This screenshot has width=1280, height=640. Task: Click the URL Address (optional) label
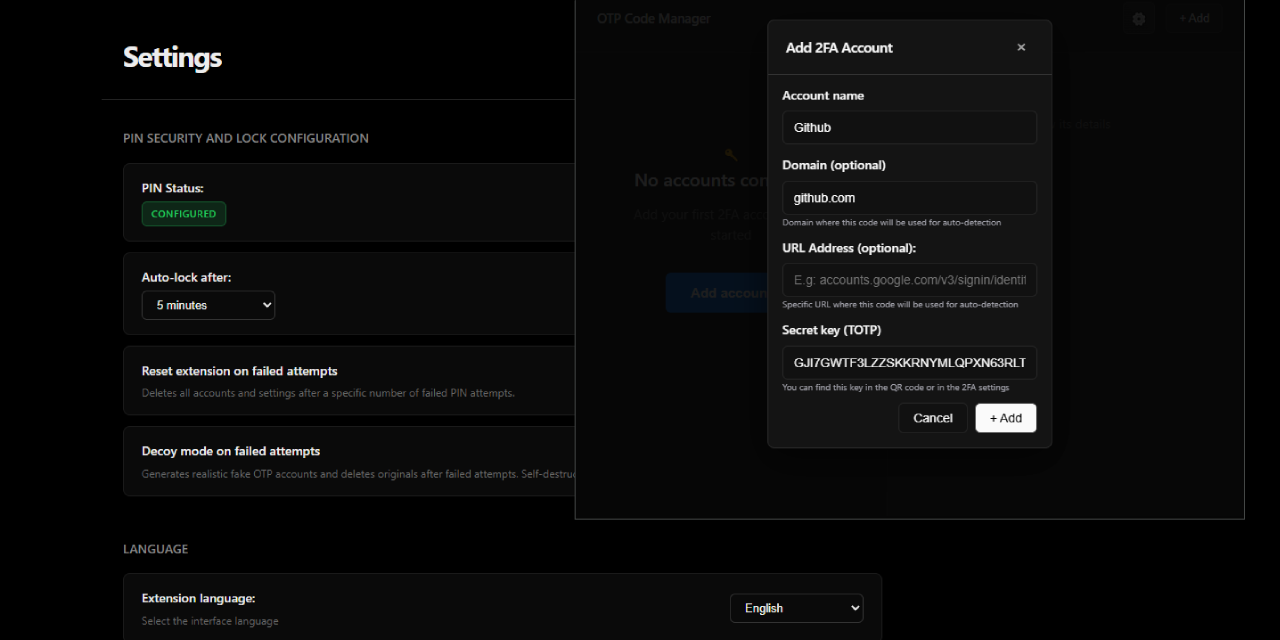(x=849, y=248)
